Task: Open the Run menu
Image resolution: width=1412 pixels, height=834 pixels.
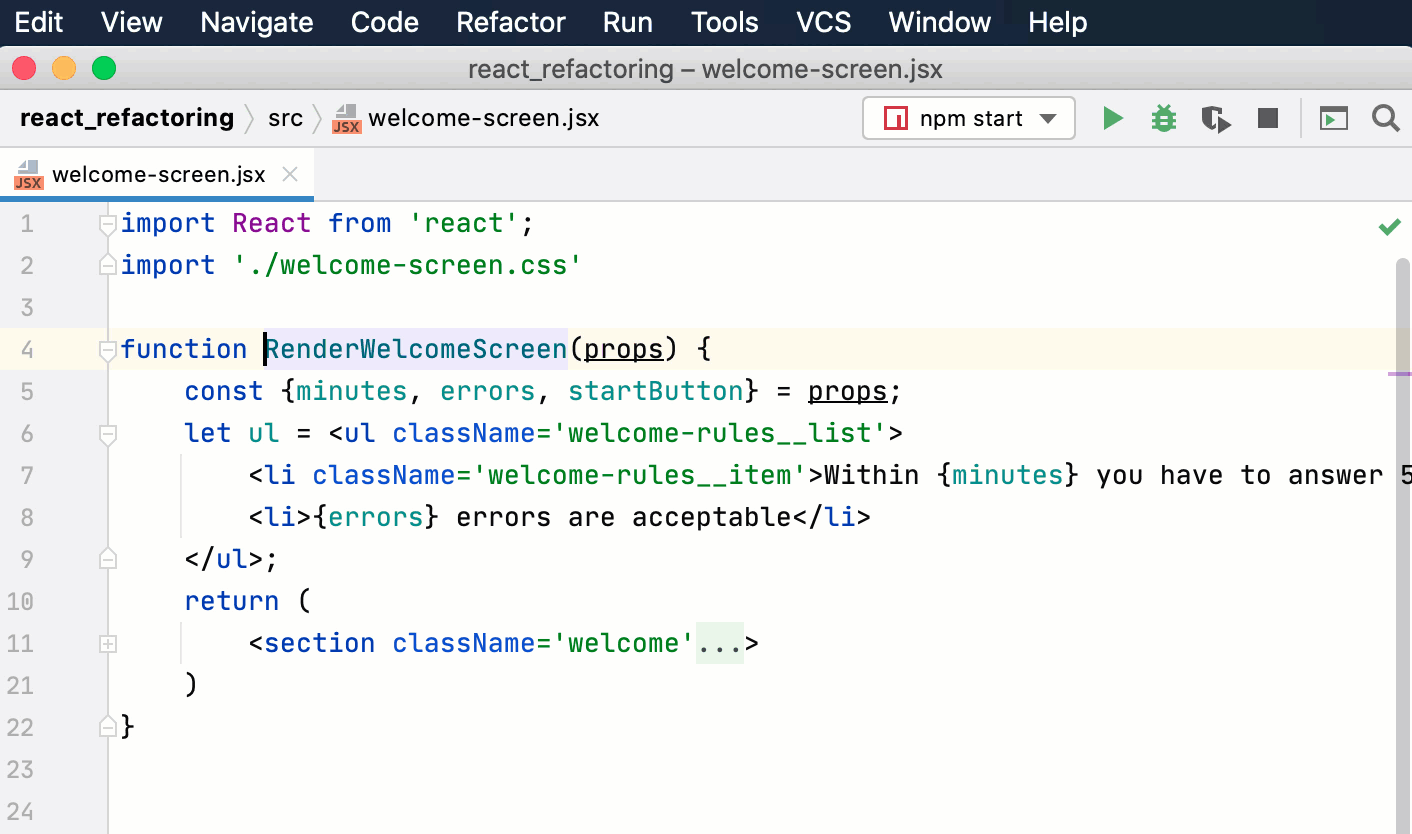Action: [x=627, y=22]
